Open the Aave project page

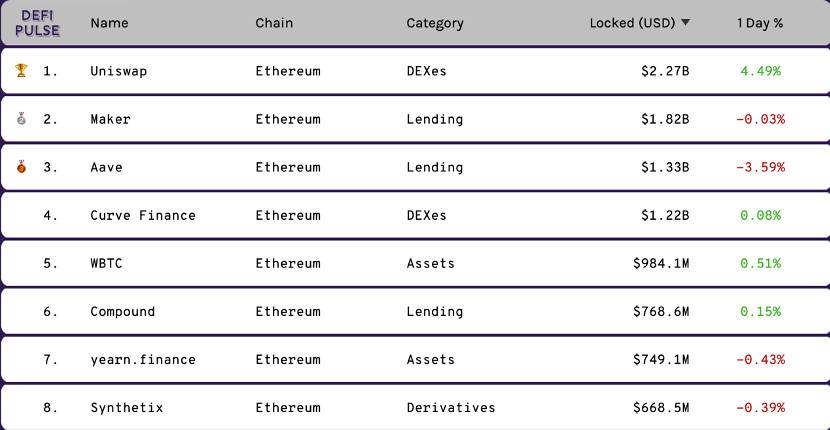pyautogui.click(x=106, y=167)
